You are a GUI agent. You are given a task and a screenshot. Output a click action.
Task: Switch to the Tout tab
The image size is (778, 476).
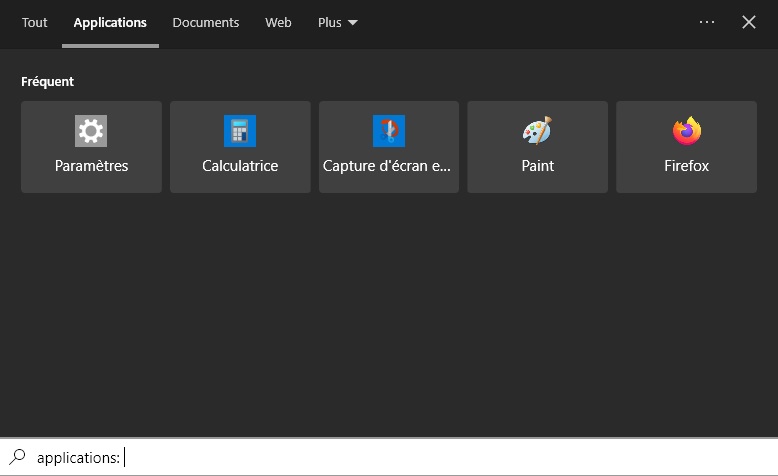coord(34,23)
